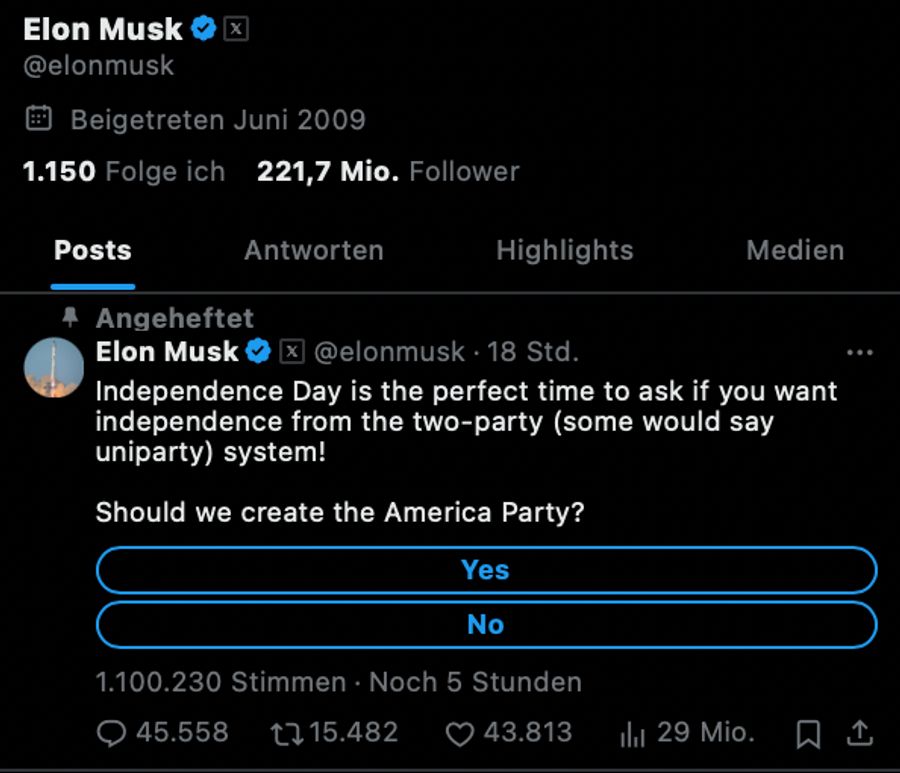The image size is (900, 773).
Task: Click the share upload icon
Action: (860, 733)
